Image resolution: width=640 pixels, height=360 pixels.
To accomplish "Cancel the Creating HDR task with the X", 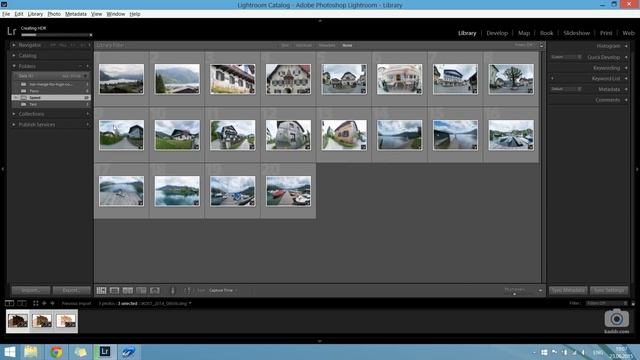I will 91,35.
